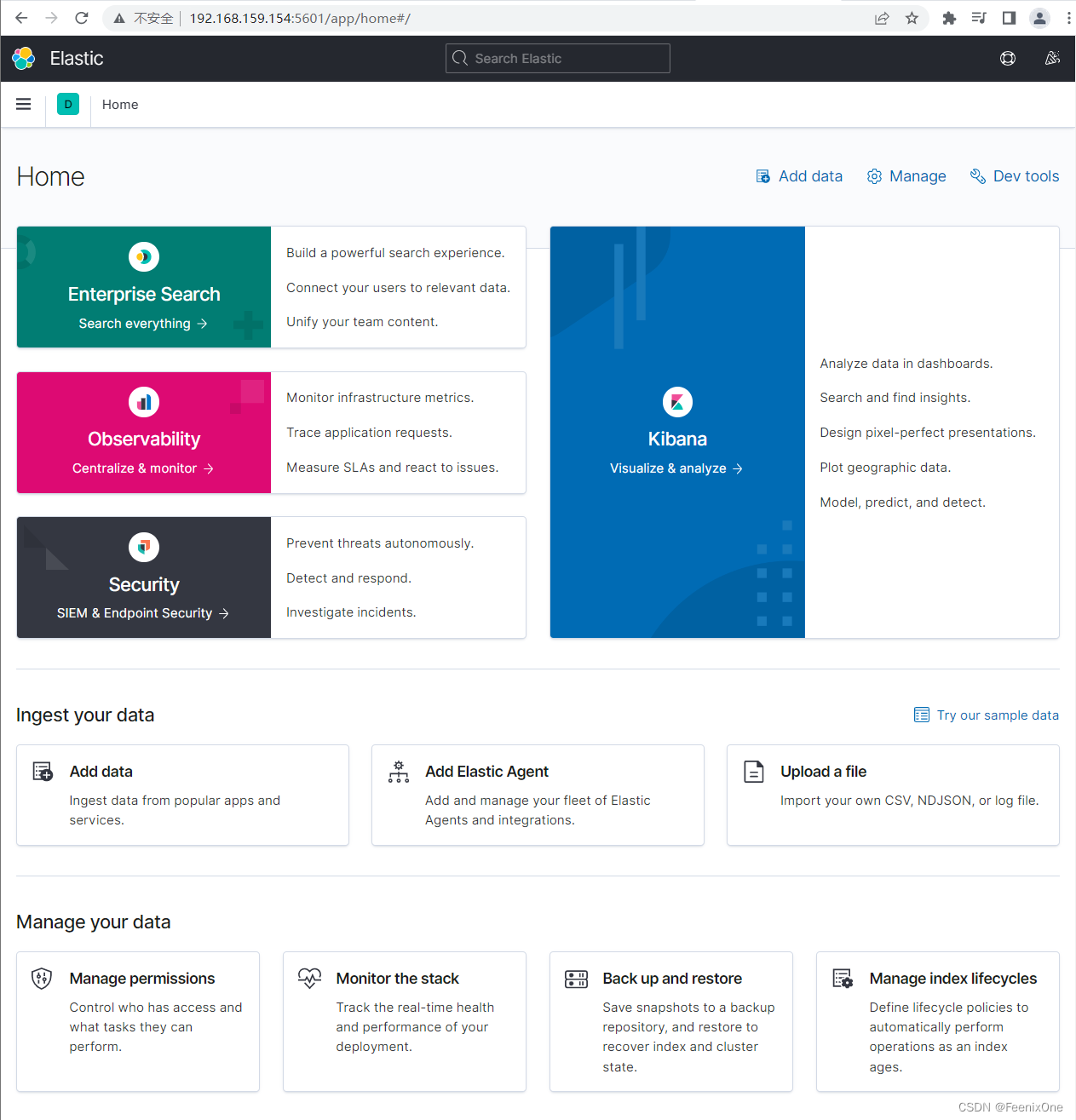
Task: Click the Security card title
Action: [x=144, y=584]
